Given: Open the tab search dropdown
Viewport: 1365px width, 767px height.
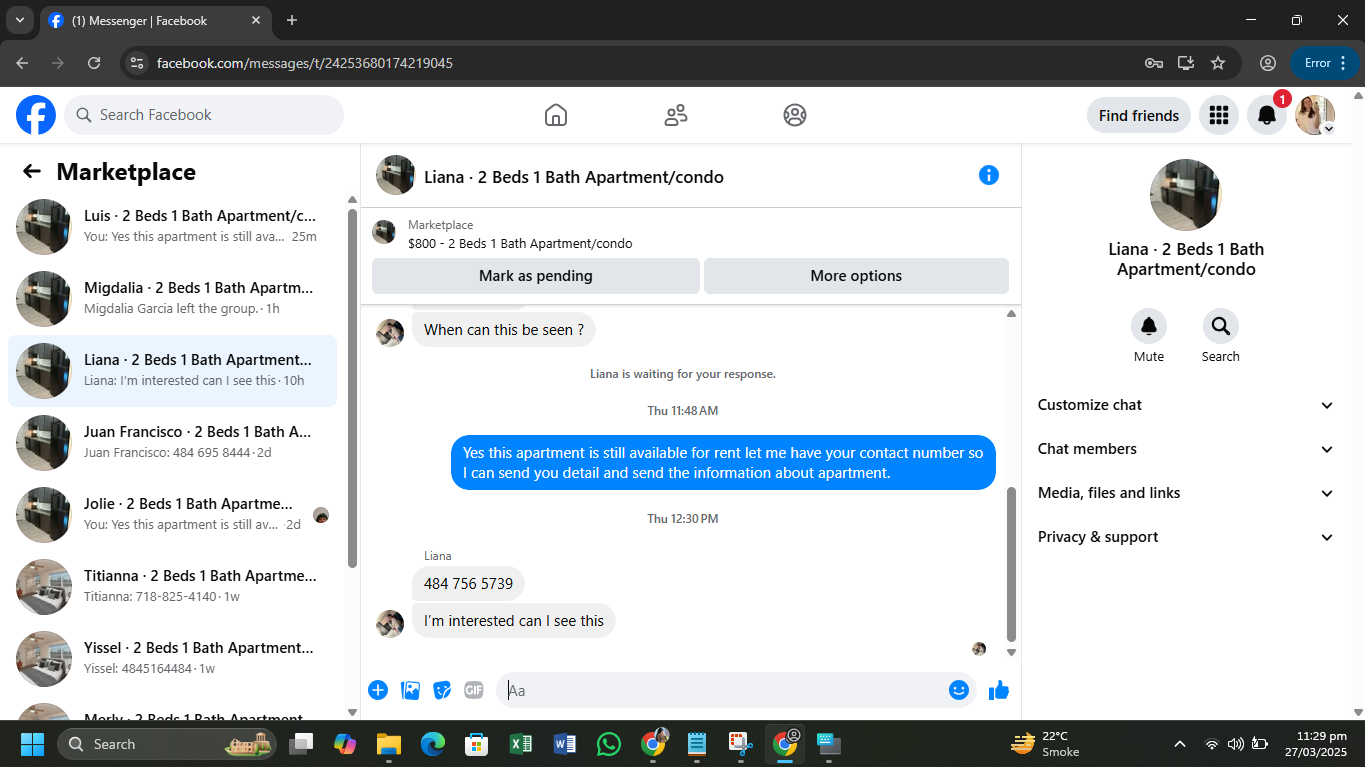Looking at the screenshot, I should (19, 20).
